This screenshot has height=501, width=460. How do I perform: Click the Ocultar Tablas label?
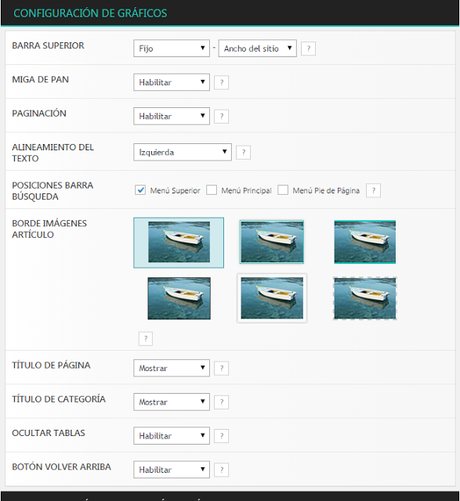(x=48, y=433)
